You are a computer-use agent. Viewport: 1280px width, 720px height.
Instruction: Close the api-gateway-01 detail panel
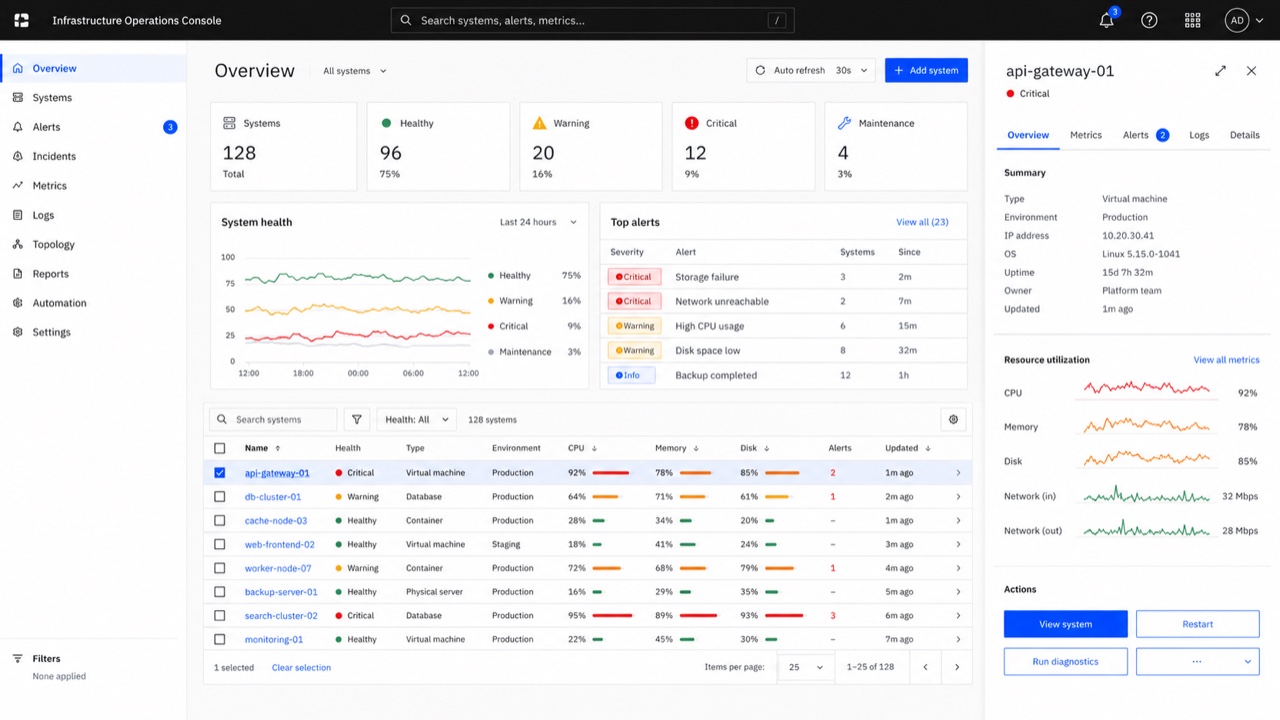(x=1251, y=71)
